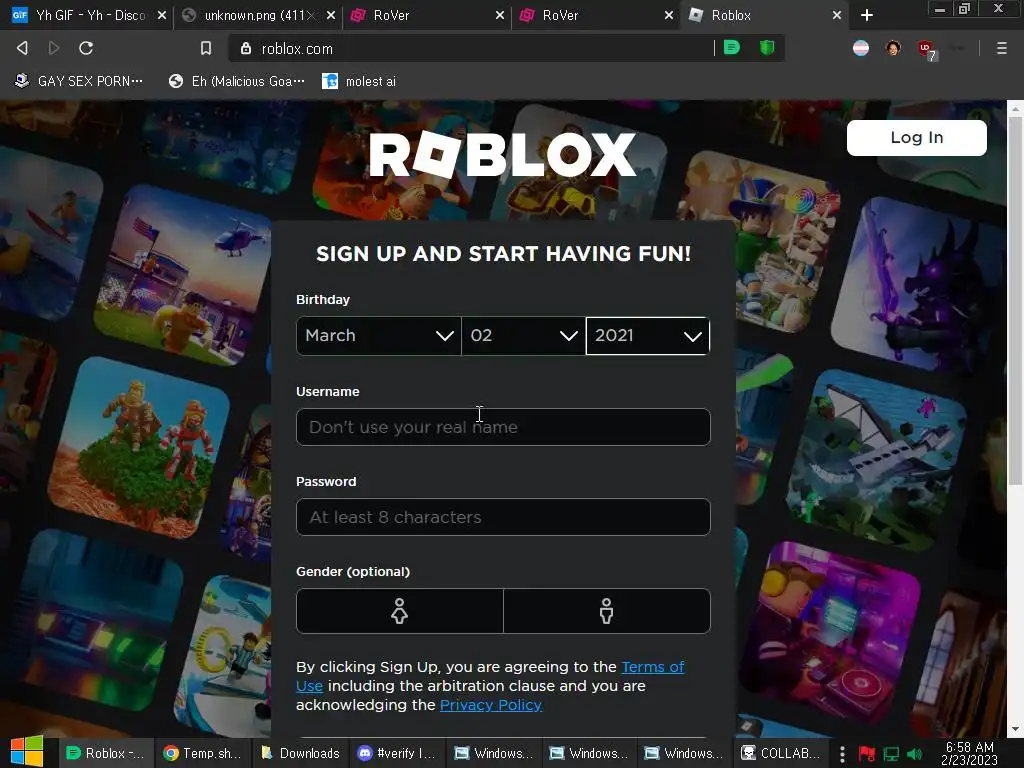Click the green shield icon in address bar
This screenshot has height=768, width=1024.
767,48
